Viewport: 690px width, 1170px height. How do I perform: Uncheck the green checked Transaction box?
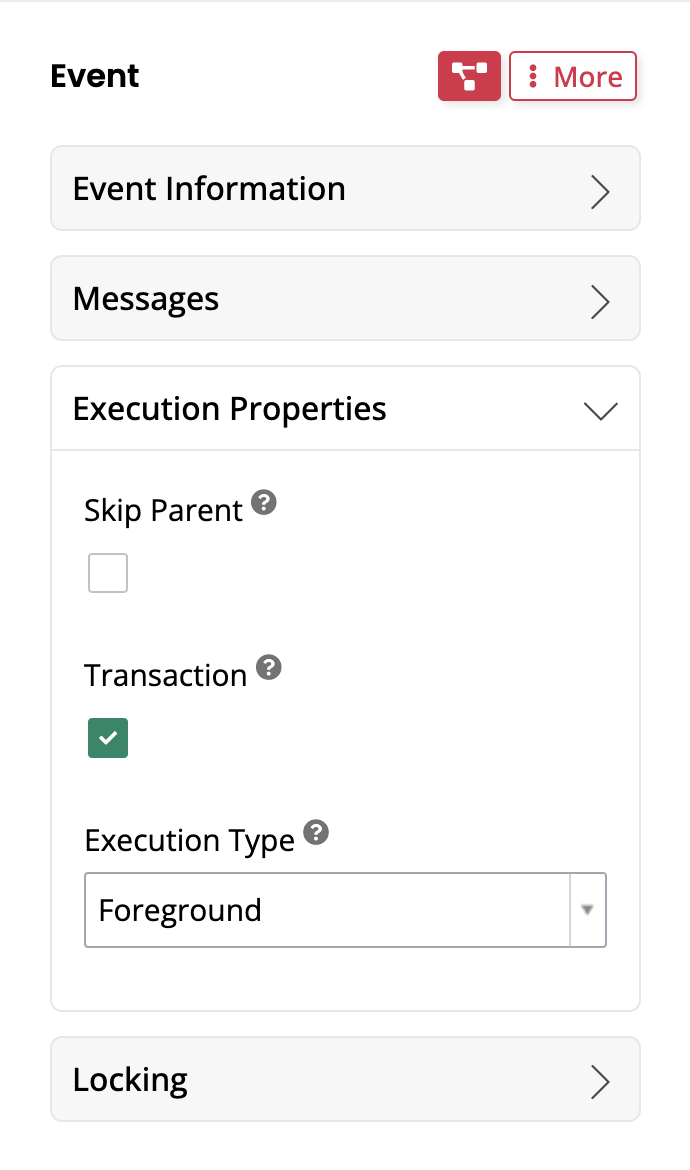pos(107,737)
